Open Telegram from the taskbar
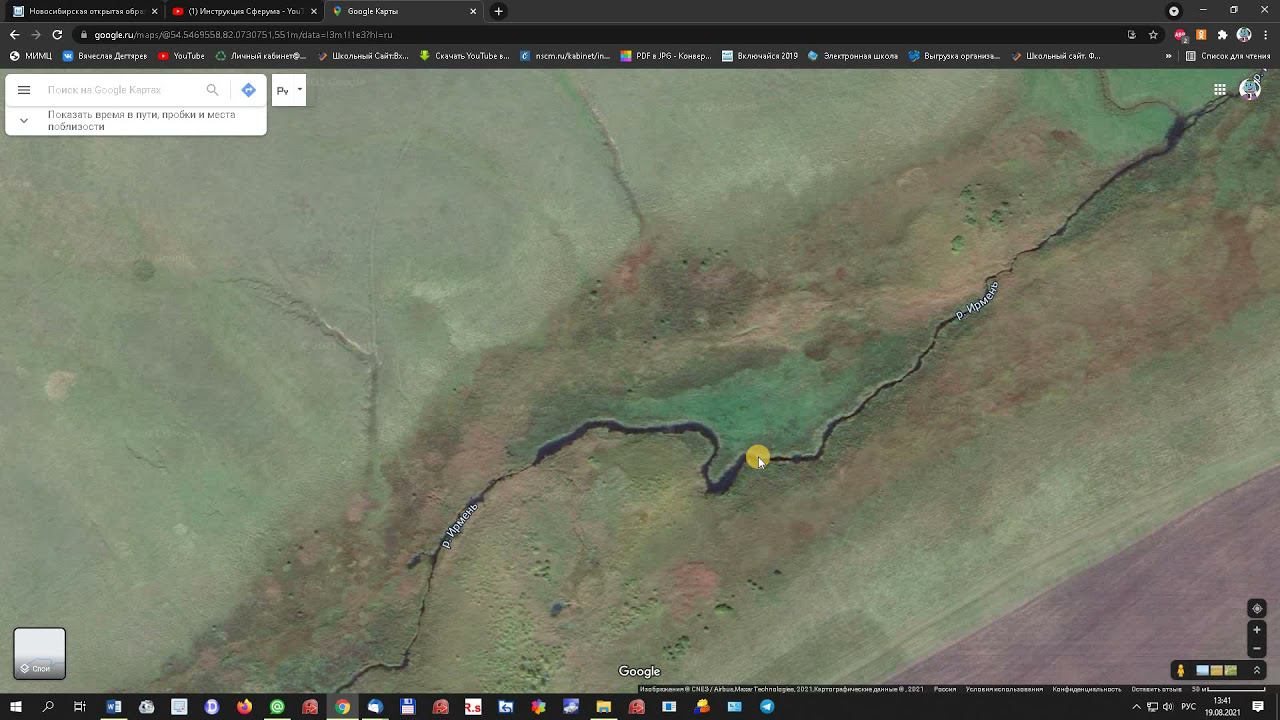 [x=767, y=707]
